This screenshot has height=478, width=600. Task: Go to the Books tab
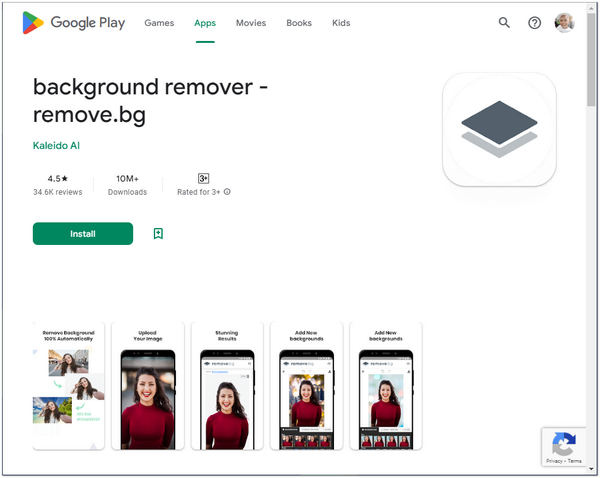point(299,23)
